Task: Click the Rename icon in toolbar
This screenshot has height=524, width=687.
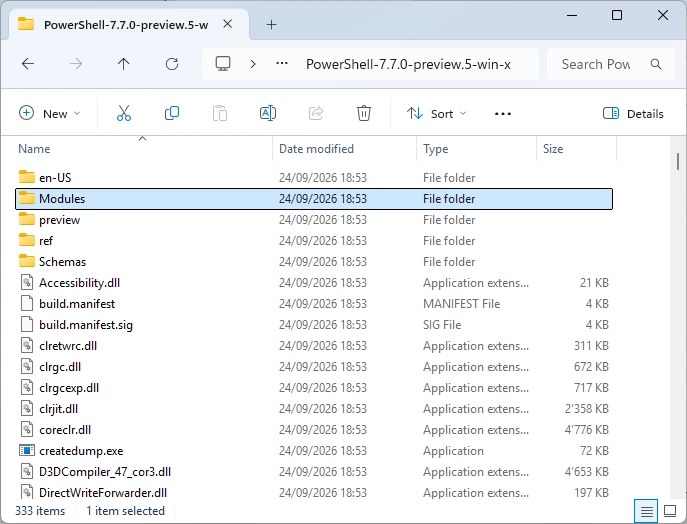Action: (268, 113)
